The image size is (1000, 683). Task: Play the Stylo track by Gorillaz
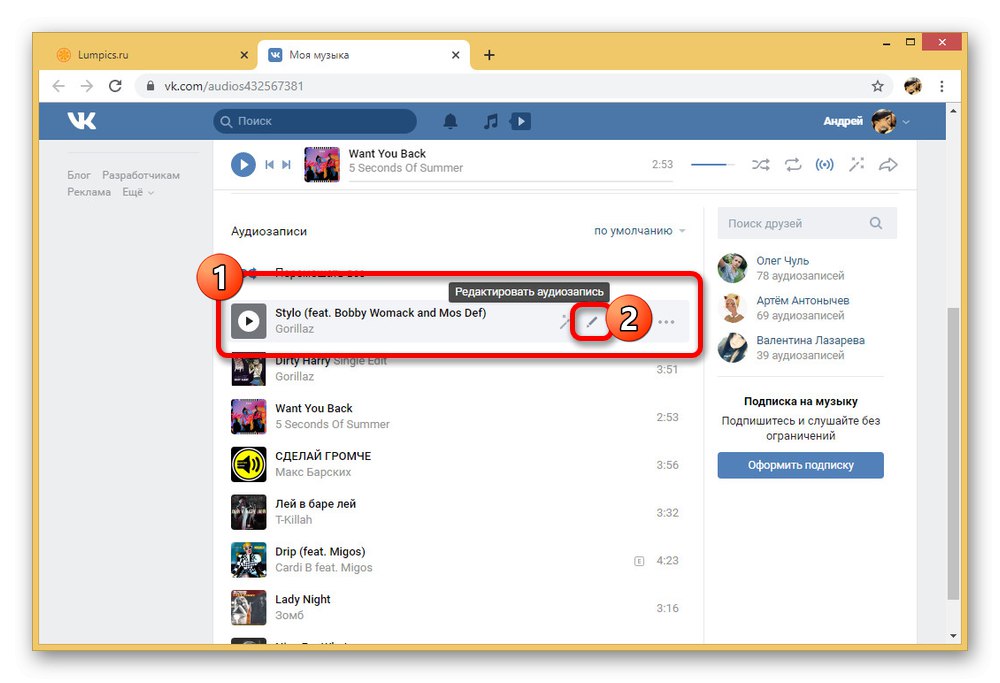[249, 321]
